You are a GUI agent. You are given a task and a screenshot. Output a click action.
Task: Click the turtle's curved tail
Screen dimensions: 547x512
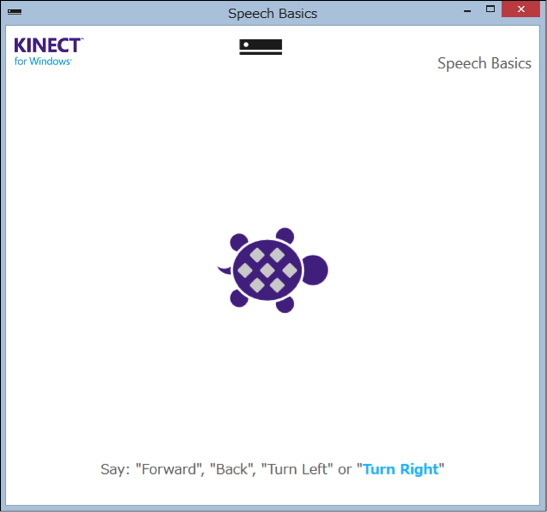click(224, 270)
